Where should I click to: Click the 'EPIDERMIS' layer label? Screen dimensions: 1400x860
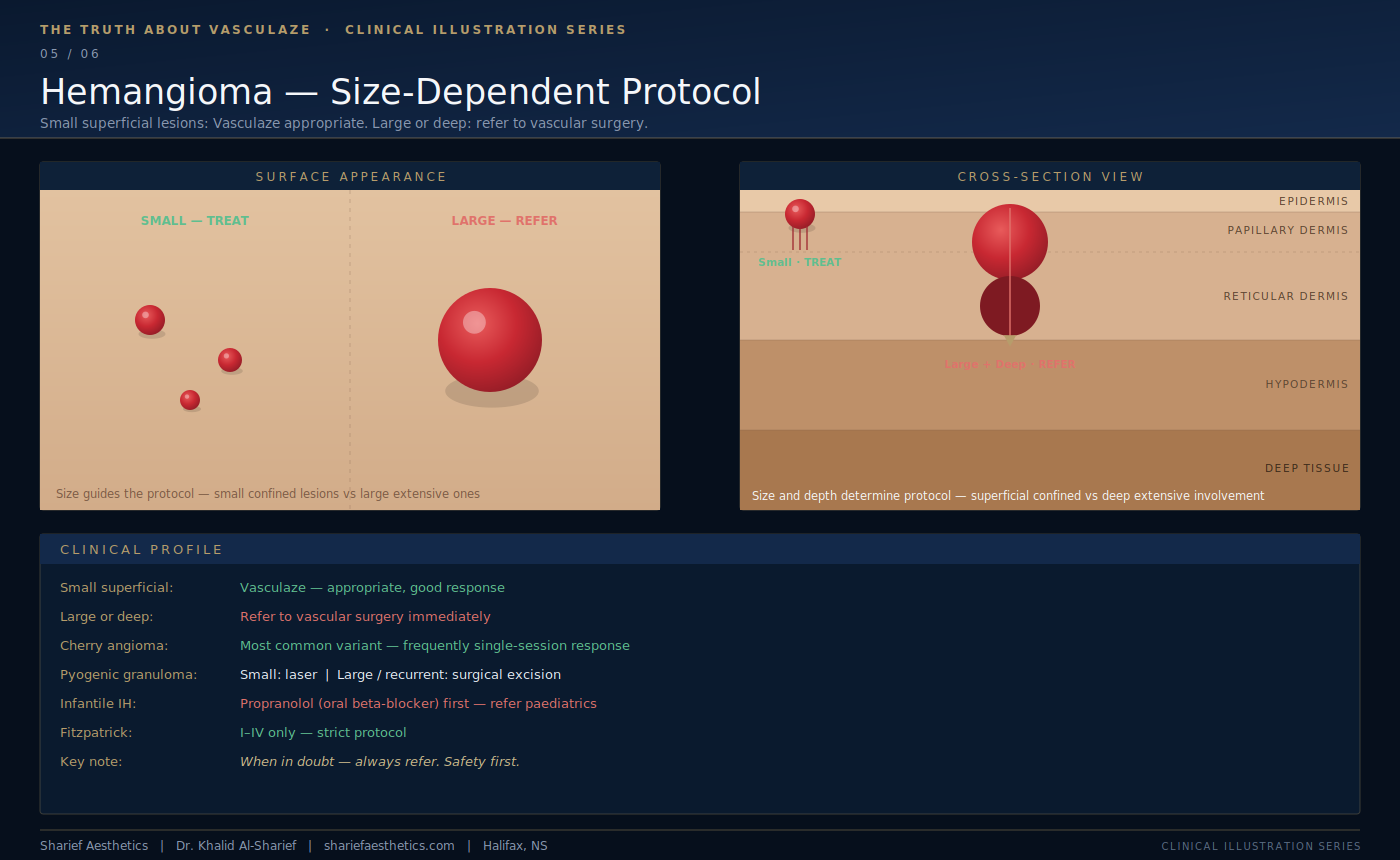[x=1313, y=201]
